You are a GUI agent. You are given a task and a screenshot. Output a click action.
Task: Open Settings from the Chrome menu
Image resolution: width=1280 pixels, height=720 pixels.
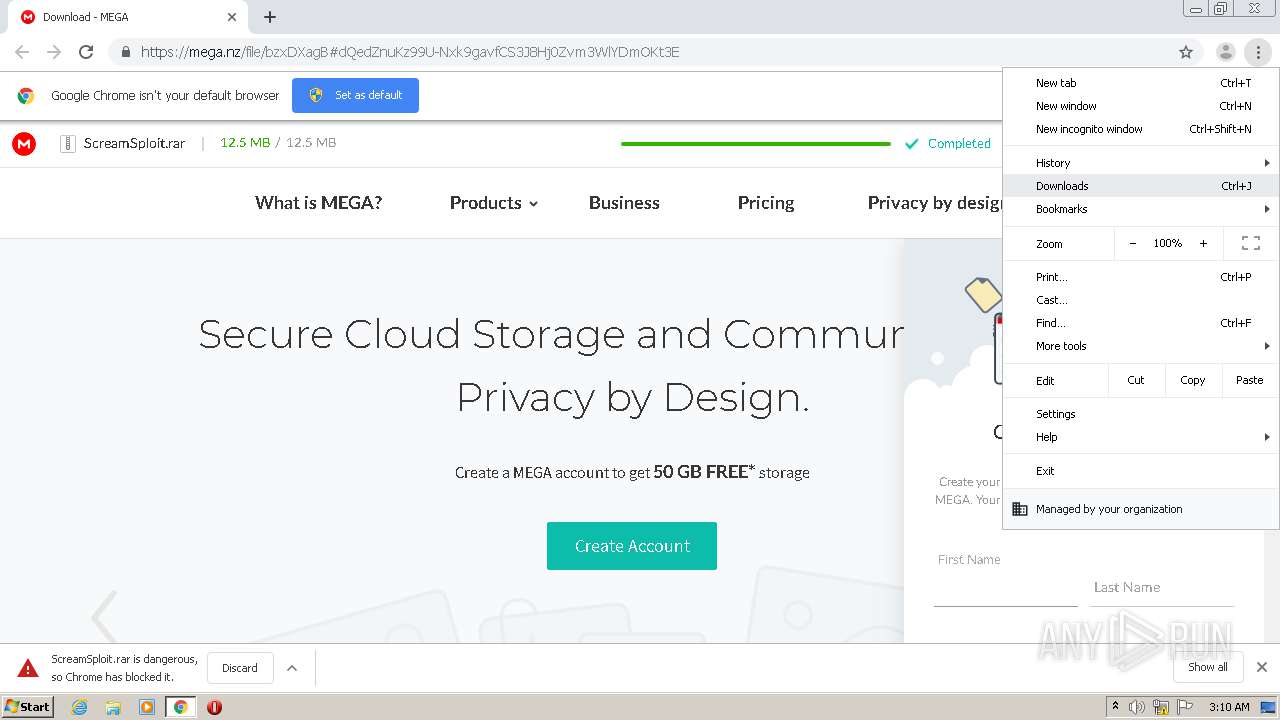[1141, 414]
